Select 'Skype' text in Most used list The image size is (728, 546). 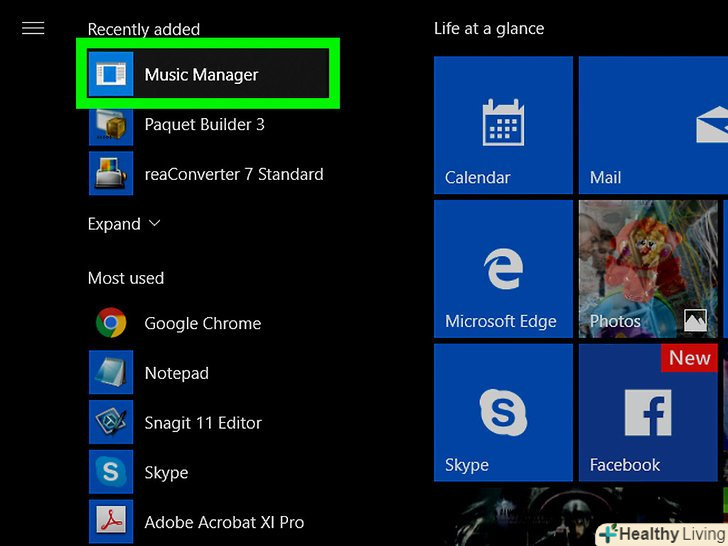tap(166, 473)
